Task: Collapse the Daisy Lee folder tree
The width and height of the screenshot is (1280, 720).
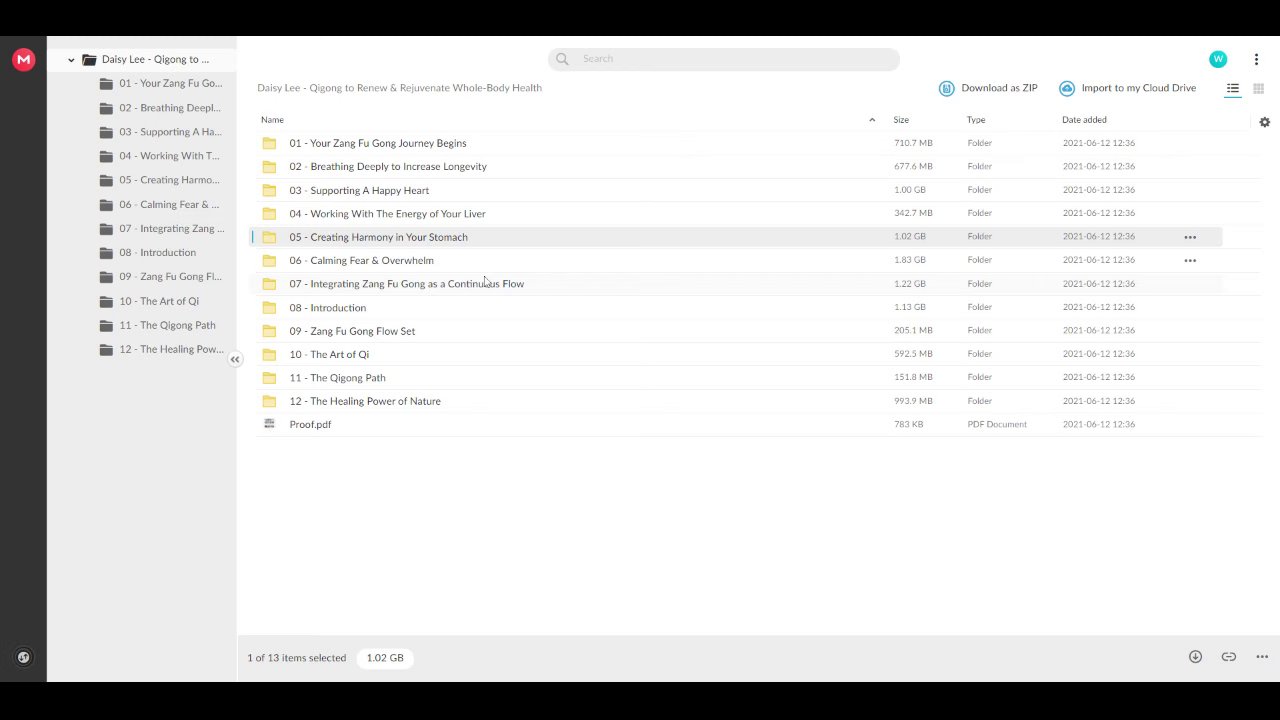Action: coord(71,60)
